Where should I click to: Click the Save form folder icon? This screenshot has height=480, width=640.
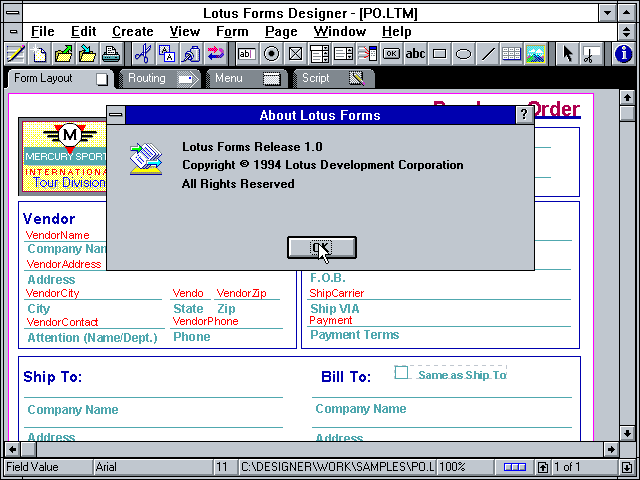[87, 54]
